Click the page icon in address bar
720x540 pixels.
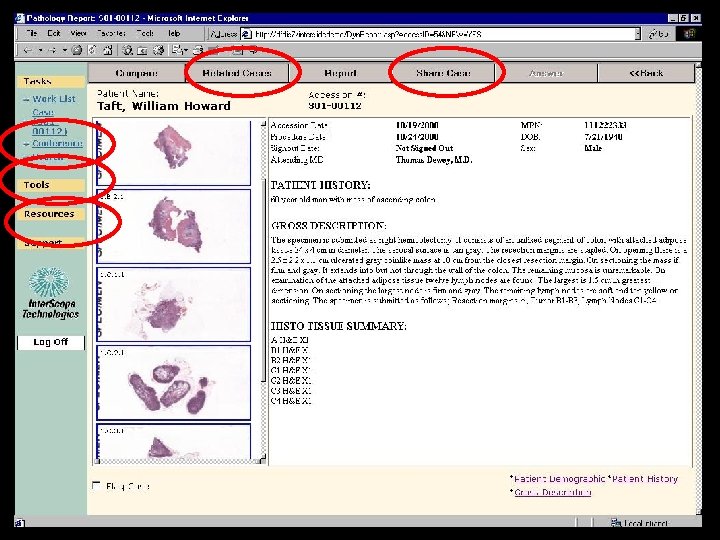[x=247, y=34]
